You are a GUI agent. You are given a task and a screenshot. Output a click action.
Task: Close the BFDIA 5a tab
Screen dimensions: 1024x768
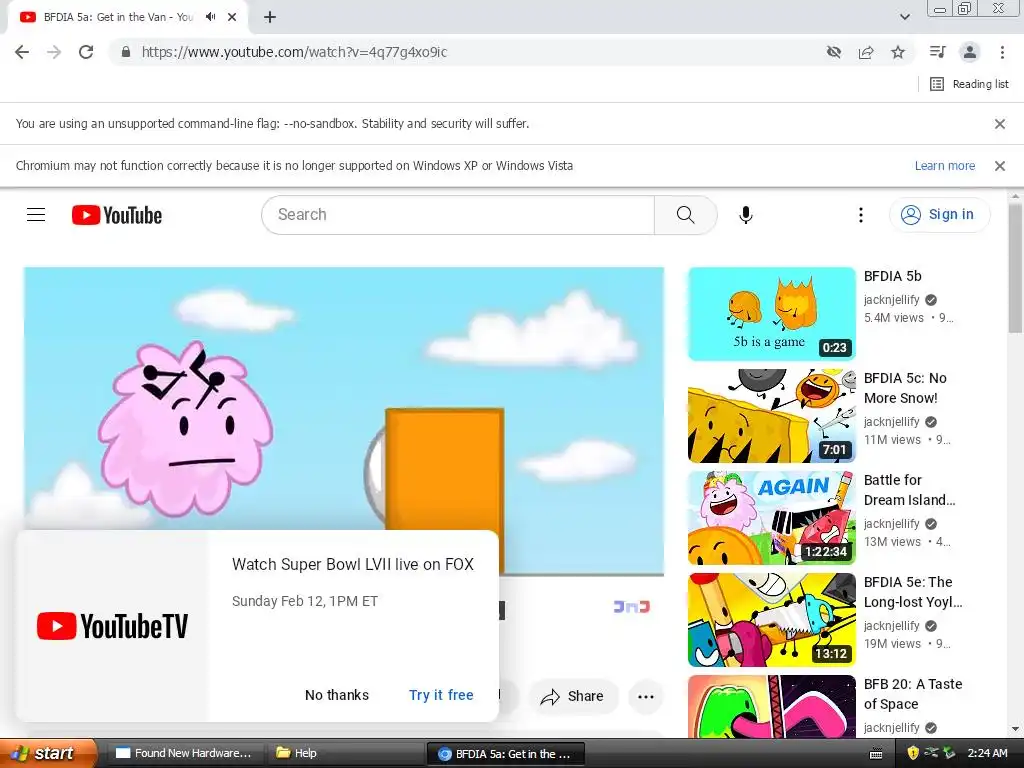tap(232, 17)
